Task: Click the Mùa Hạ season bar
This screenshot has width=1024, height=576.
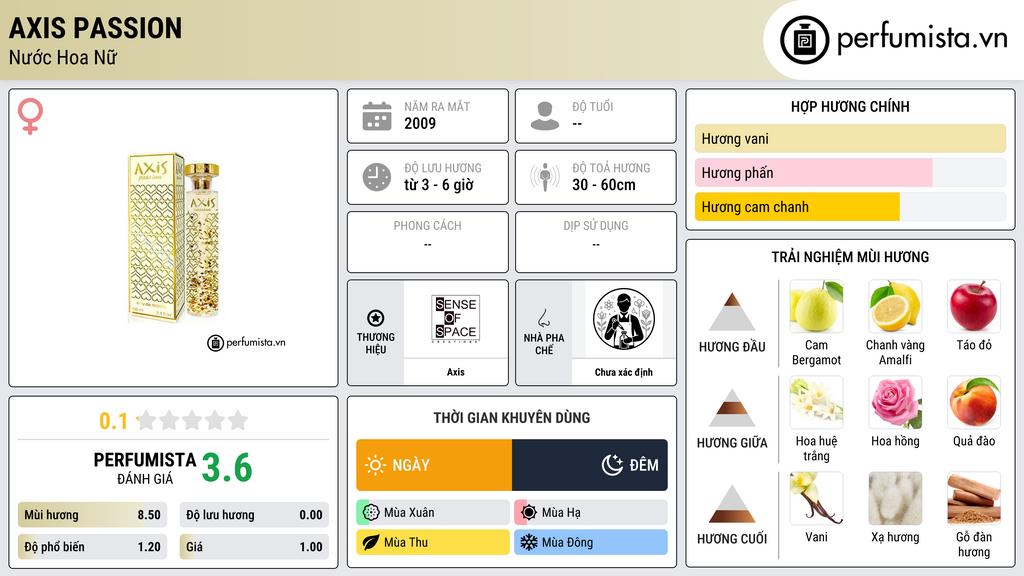Action: tap(591, 513)
